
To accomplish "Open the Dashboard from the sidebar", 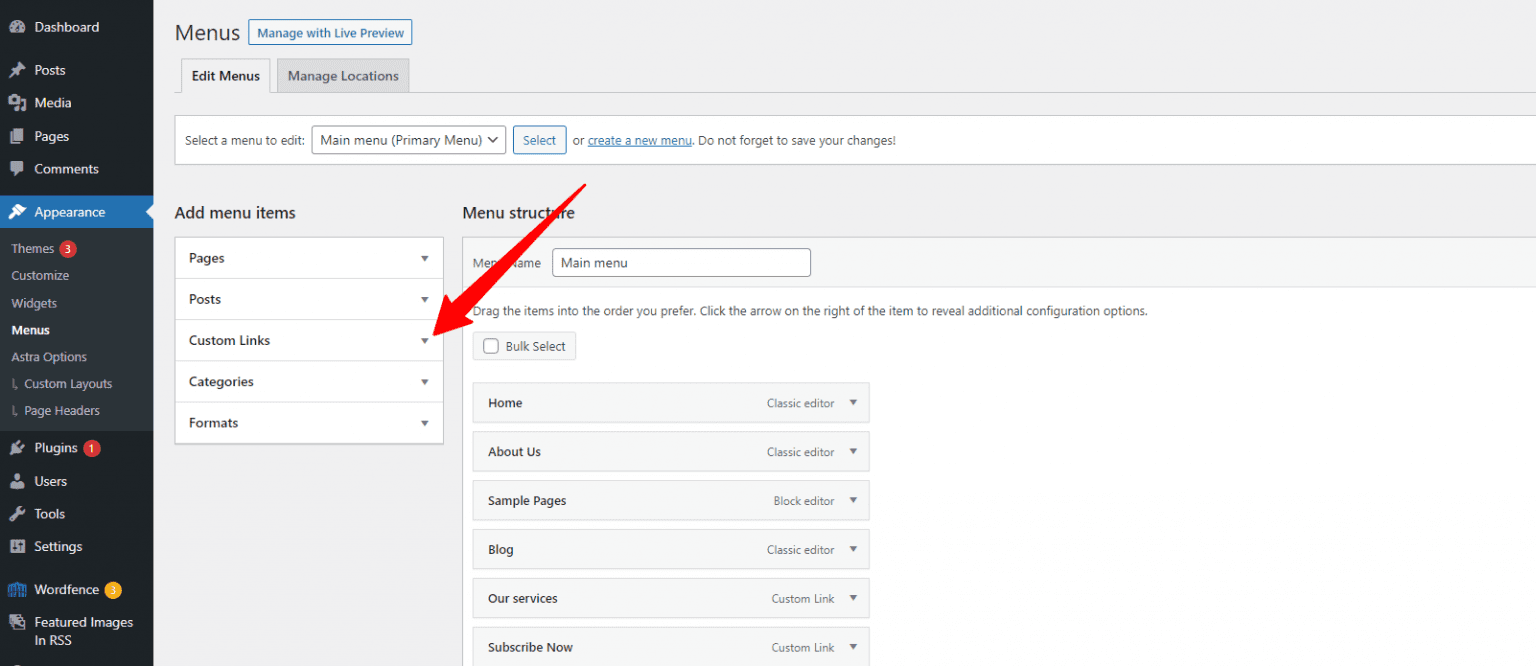I will [x=18, y=27].
